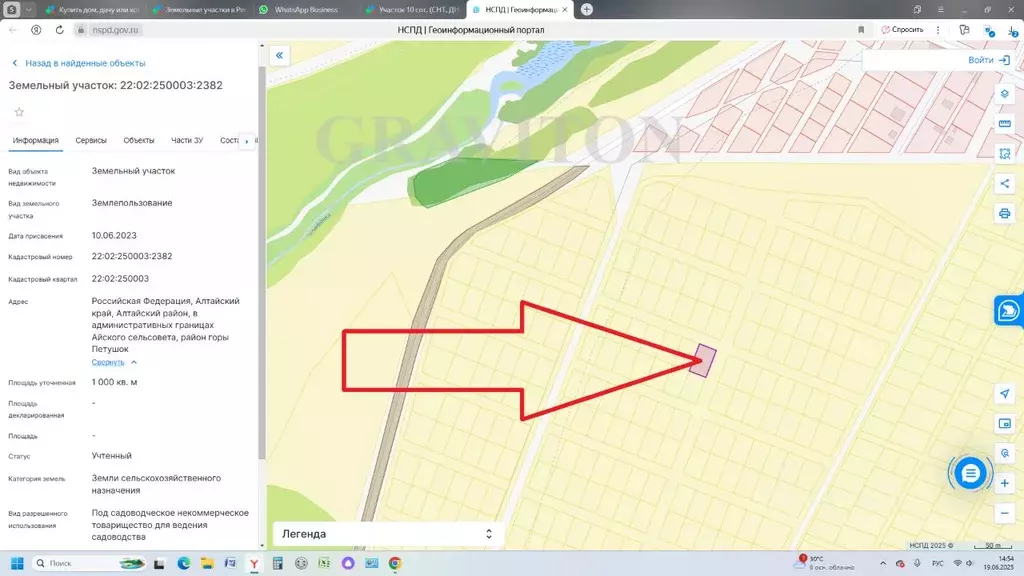Image resolution: width=1024 pixels, height=576 pixels.
Task: Click the area value 1 000 кв. м
Action: 114,382
